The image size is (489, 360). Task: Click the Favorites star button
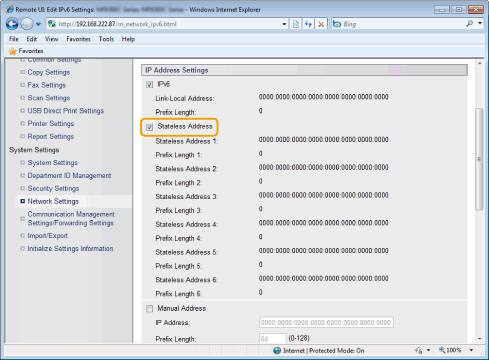[26, 51]
